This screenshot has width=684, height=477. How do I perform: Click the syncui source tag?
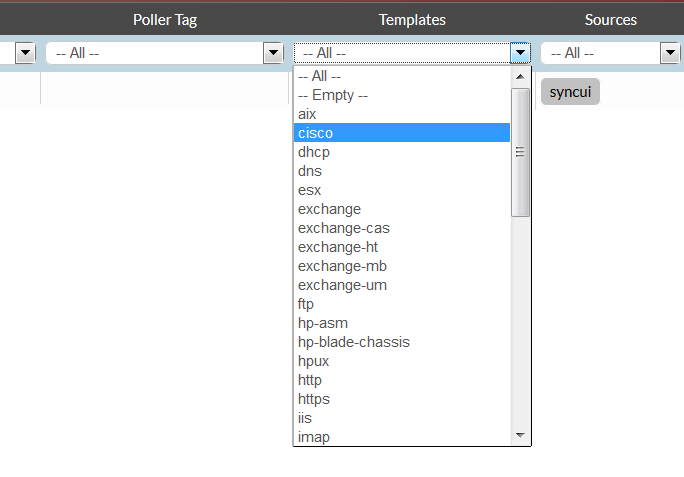click(570, 91)
